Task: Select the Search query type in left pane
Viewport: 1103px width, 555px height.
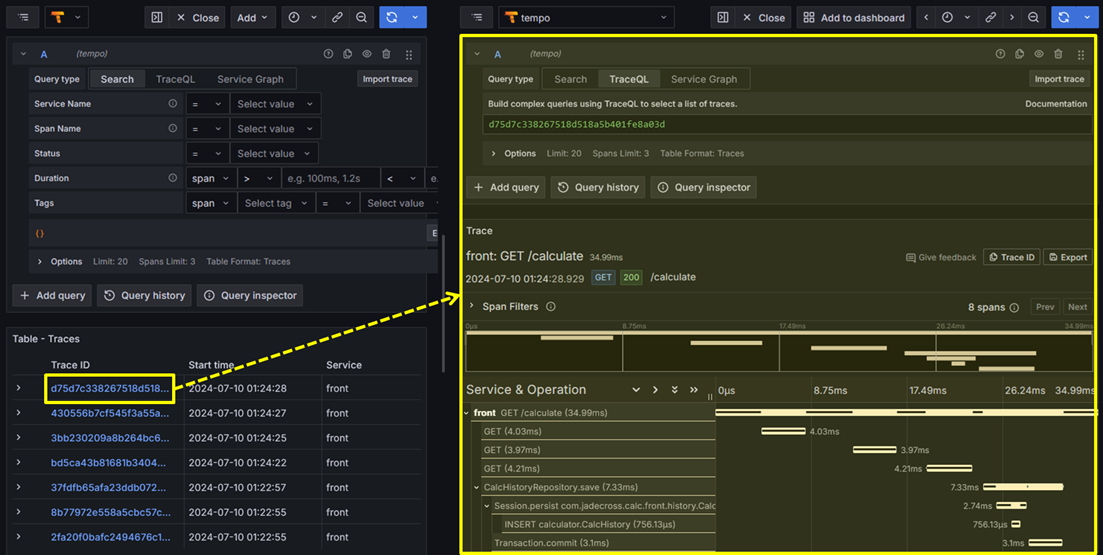Action: [x=117, y=79]
